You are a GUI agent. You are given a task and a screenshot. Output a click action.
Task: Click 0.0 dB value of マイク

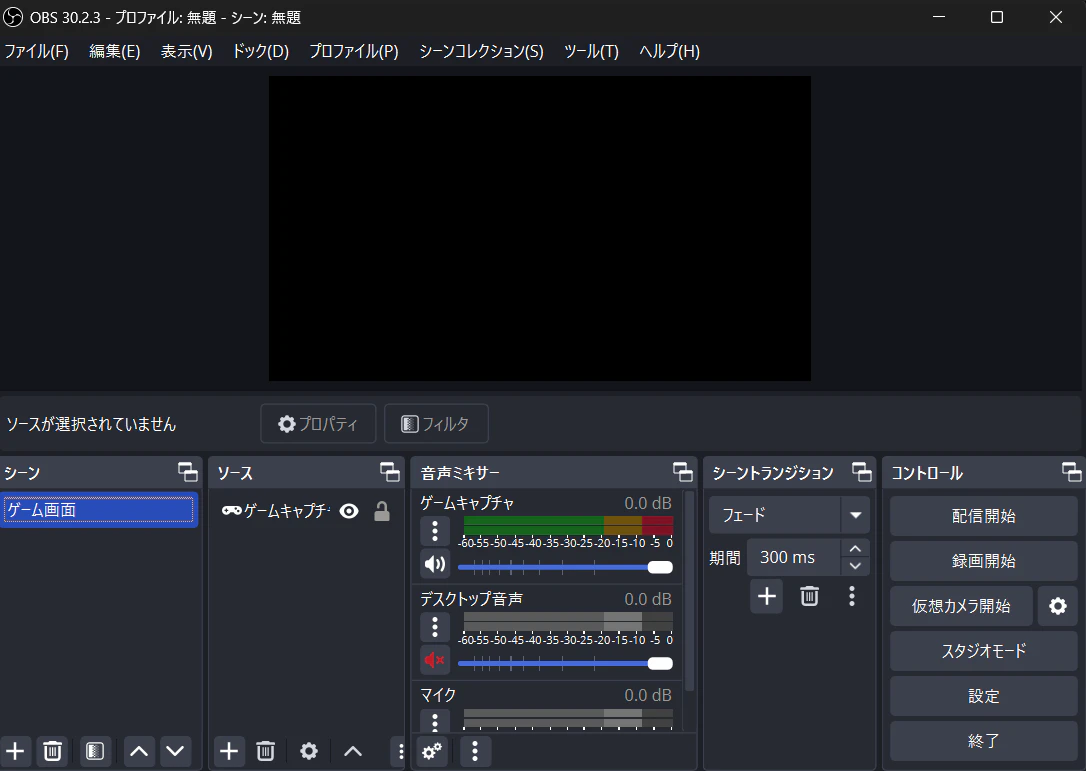[648, 695]
